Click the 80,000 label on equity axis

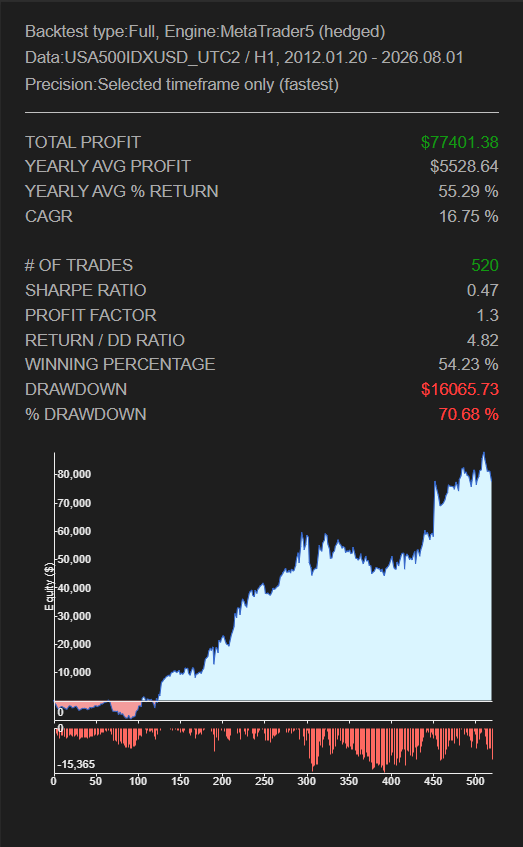73,474
